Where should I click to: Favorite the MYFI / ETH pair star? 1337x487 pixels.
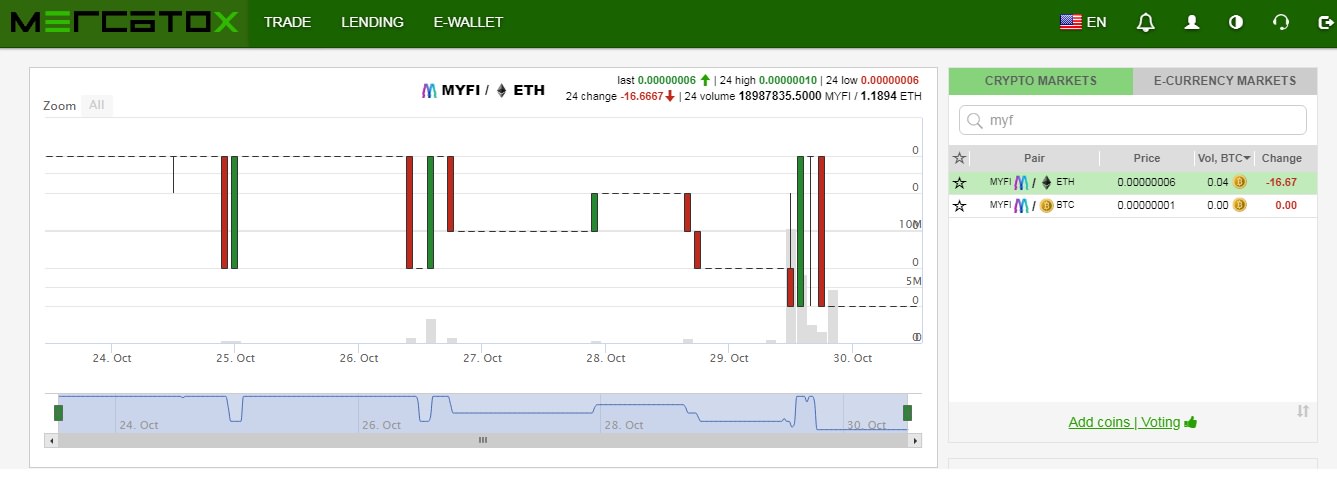959,183
